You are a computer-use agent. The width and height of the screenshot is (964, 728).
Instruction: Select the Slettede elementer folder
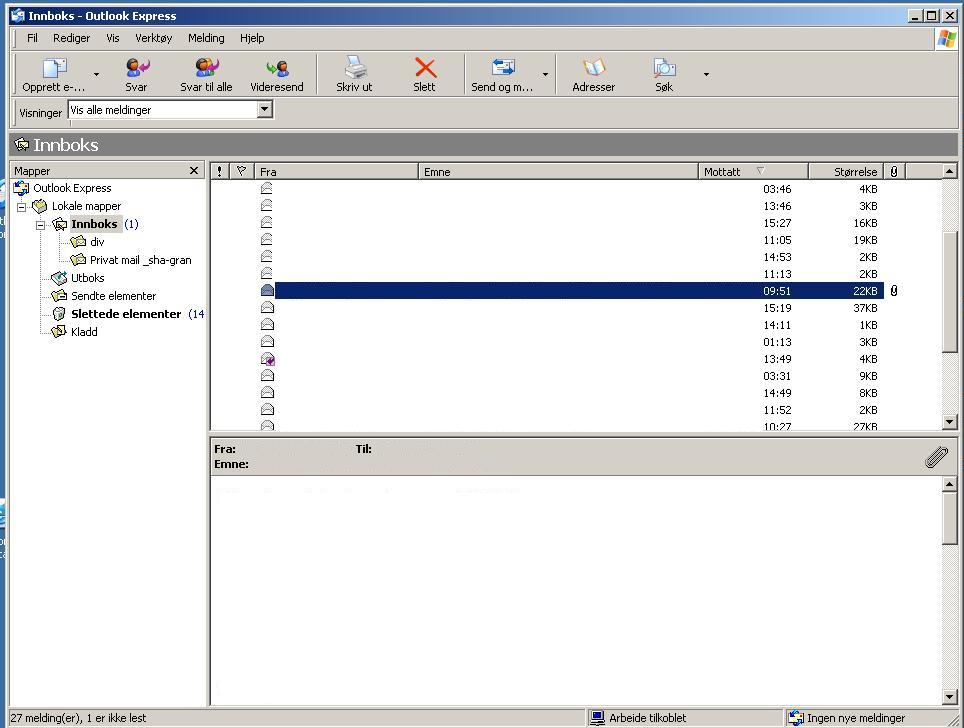(125, 314)
